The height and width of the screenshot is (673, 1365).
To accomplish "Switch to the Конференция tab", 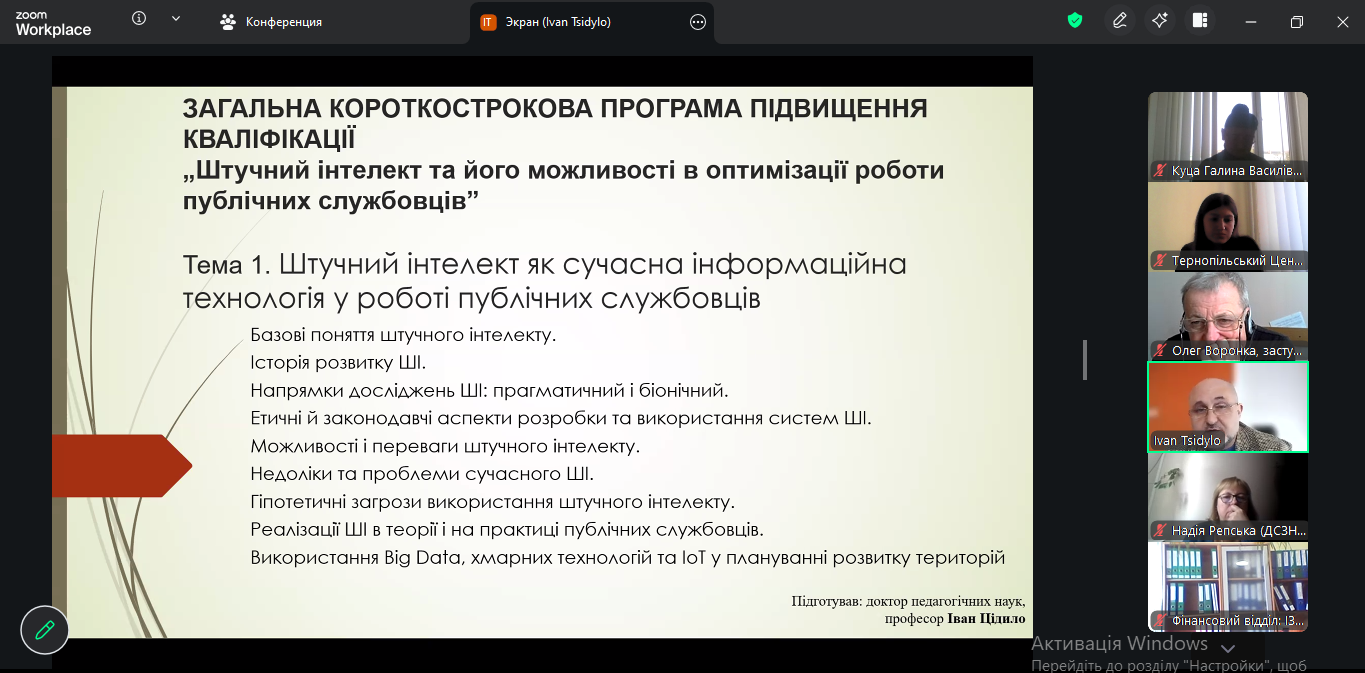I will point(272,22).
